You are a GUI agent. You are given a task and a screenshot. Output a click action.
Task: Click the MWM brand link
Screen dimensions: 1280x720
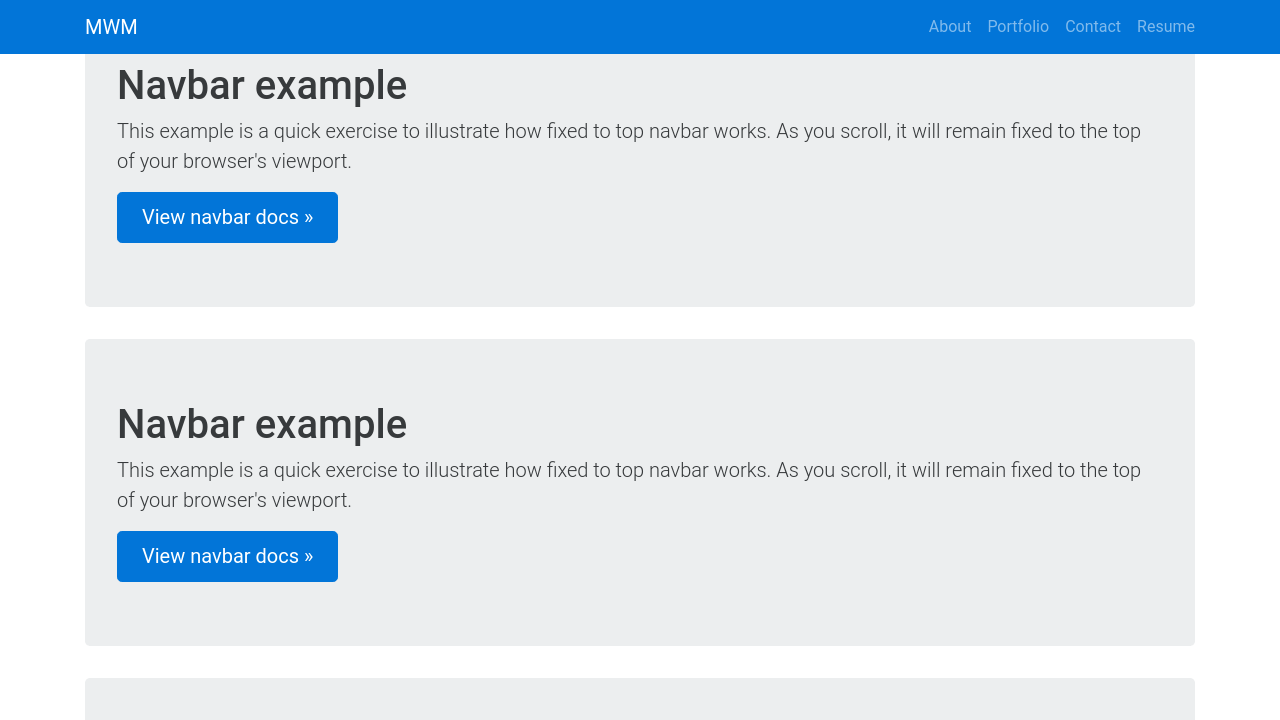pos(111,27)
